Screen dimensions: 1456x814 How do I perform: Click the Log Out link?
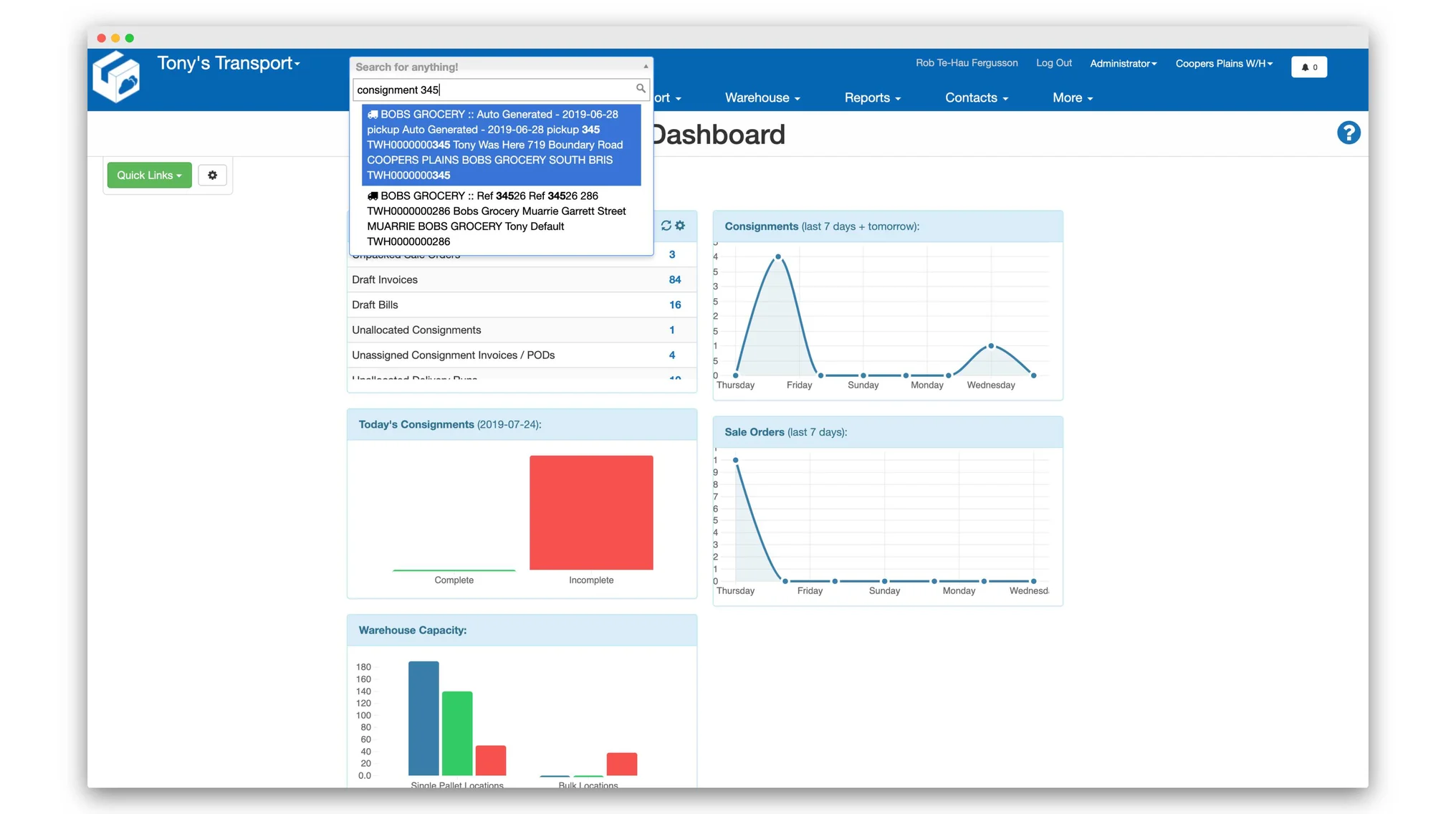[1053, 63]
